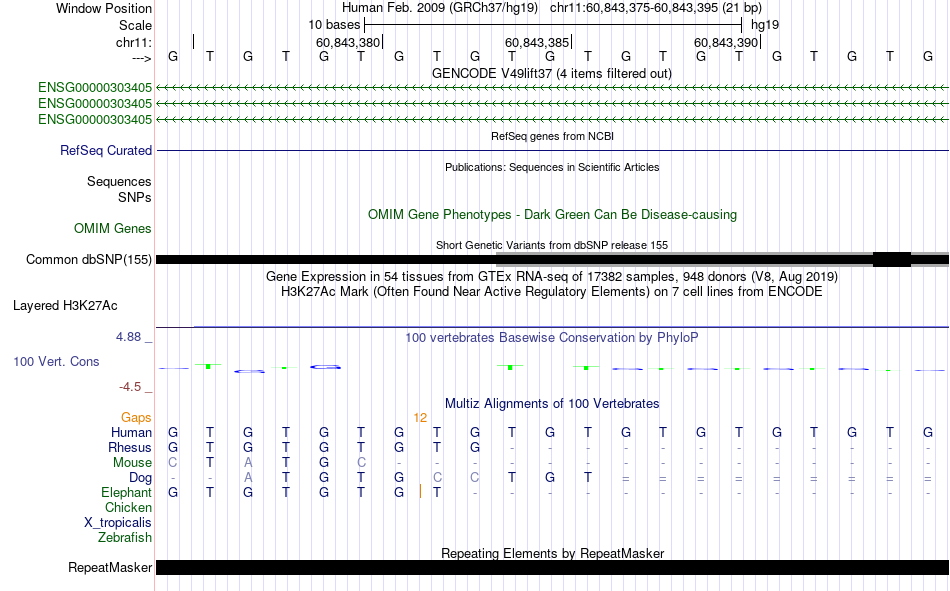Click the Common dbSNP(155) track label

(x=88, y=259)
